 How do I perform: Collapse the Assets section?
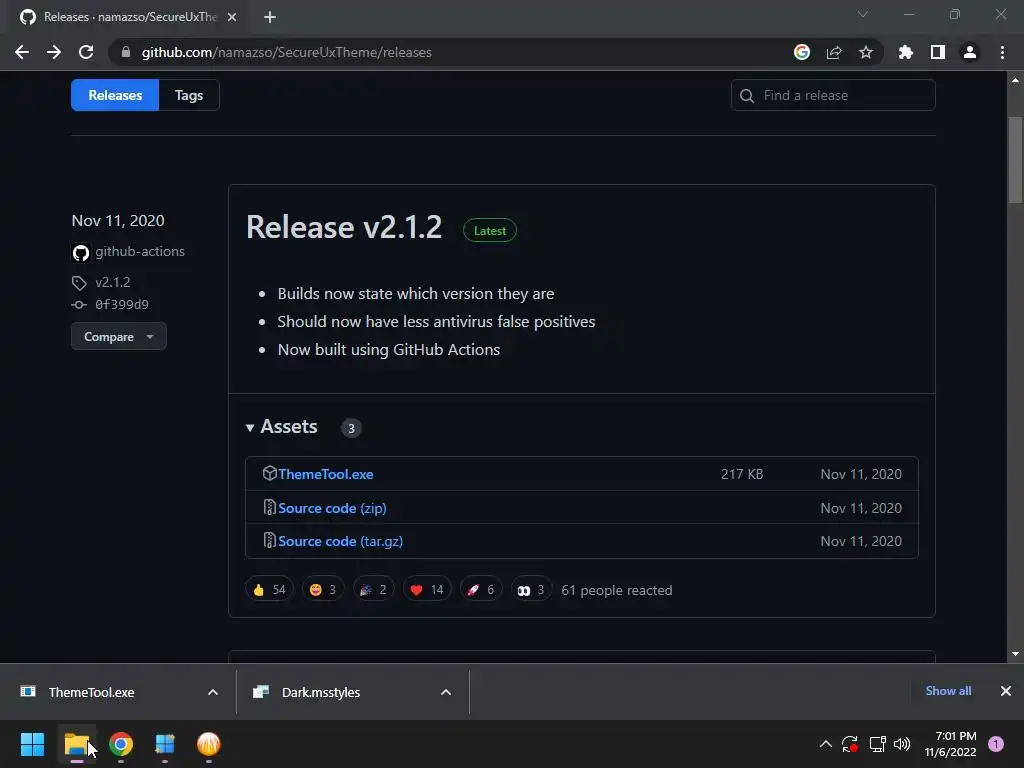[281, 427]
